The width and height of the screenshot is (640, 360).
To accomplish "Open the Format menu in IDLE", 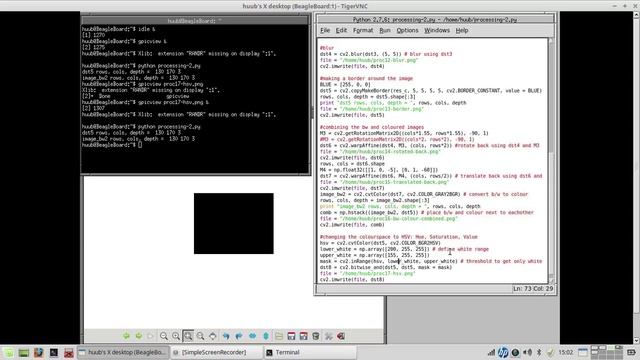I will pos(363,30).
